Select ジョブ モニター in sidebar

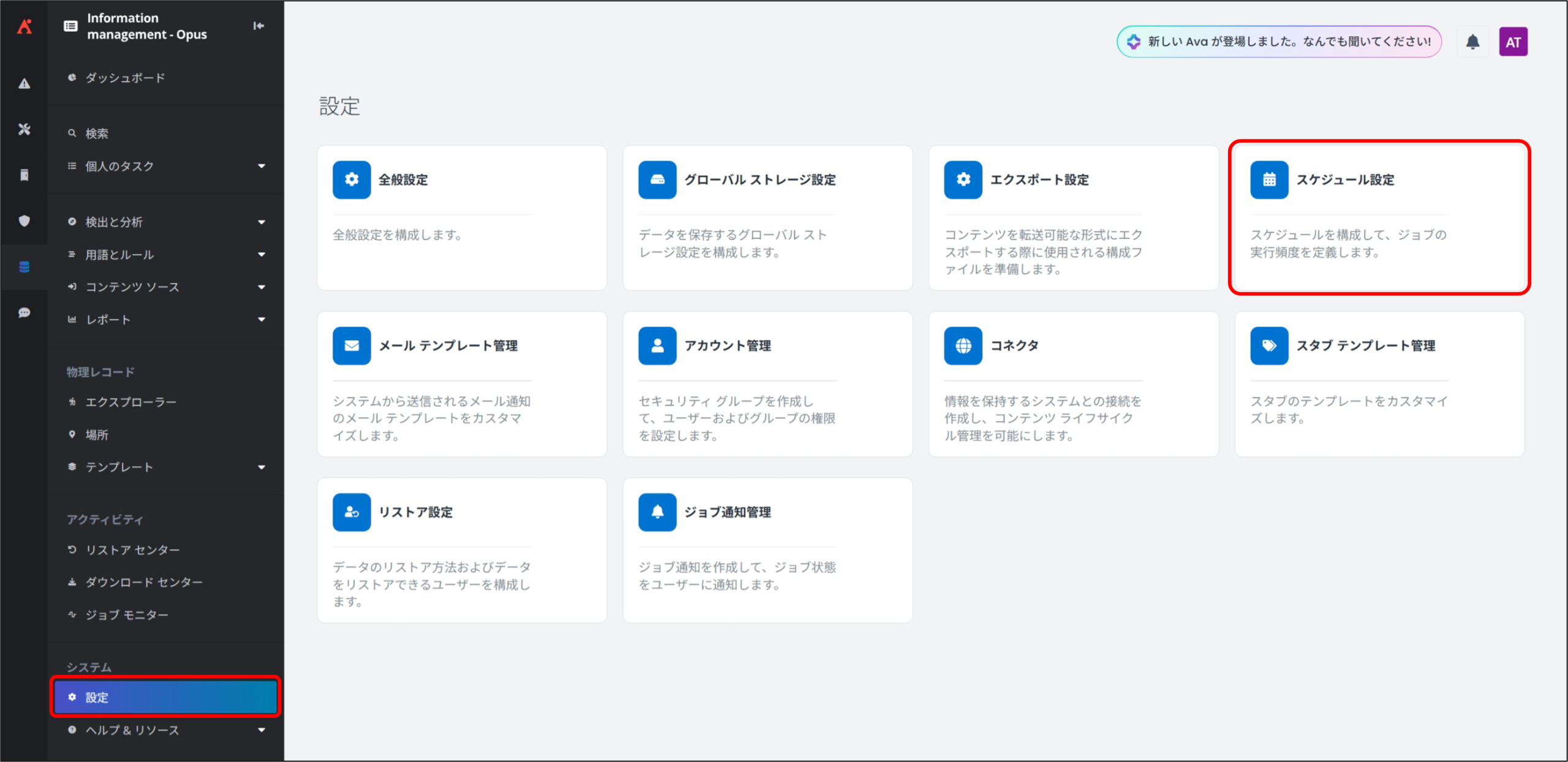coord(127,614)
